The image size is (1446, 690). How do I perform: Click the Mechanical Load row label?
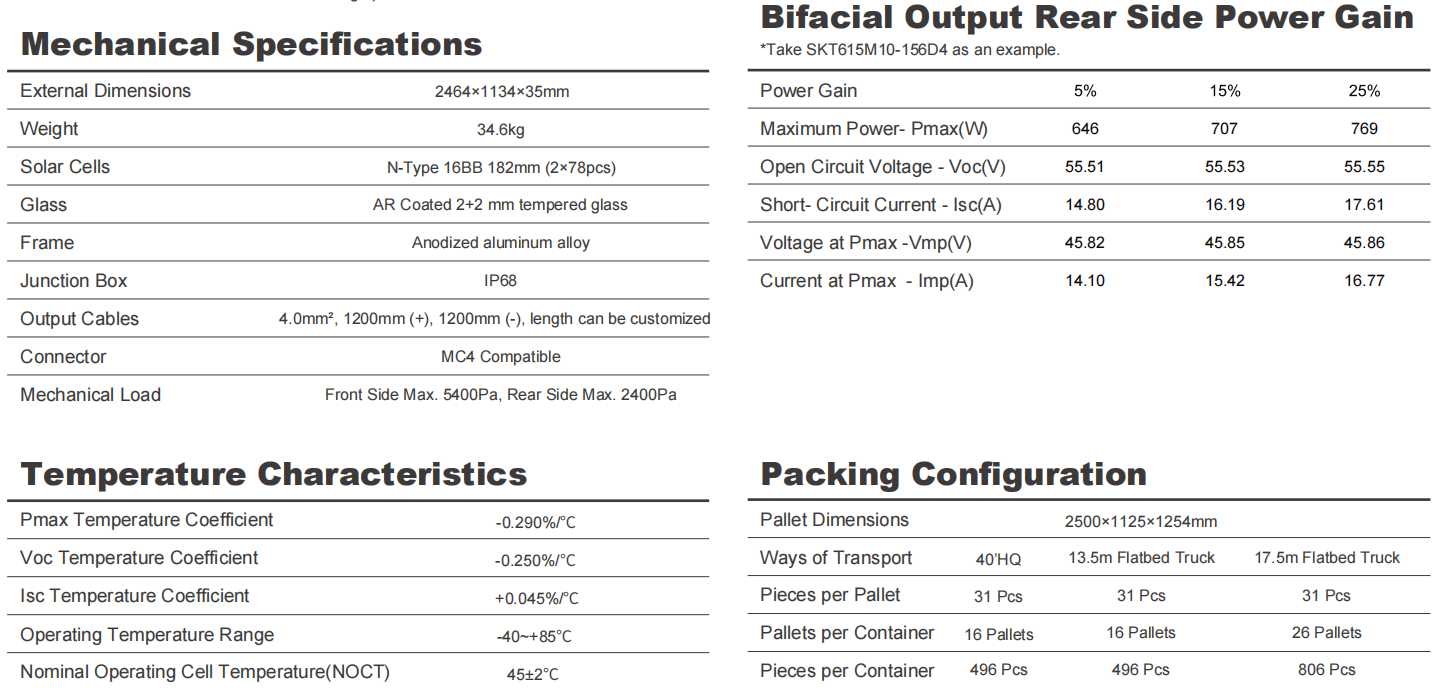pos(90,395)
